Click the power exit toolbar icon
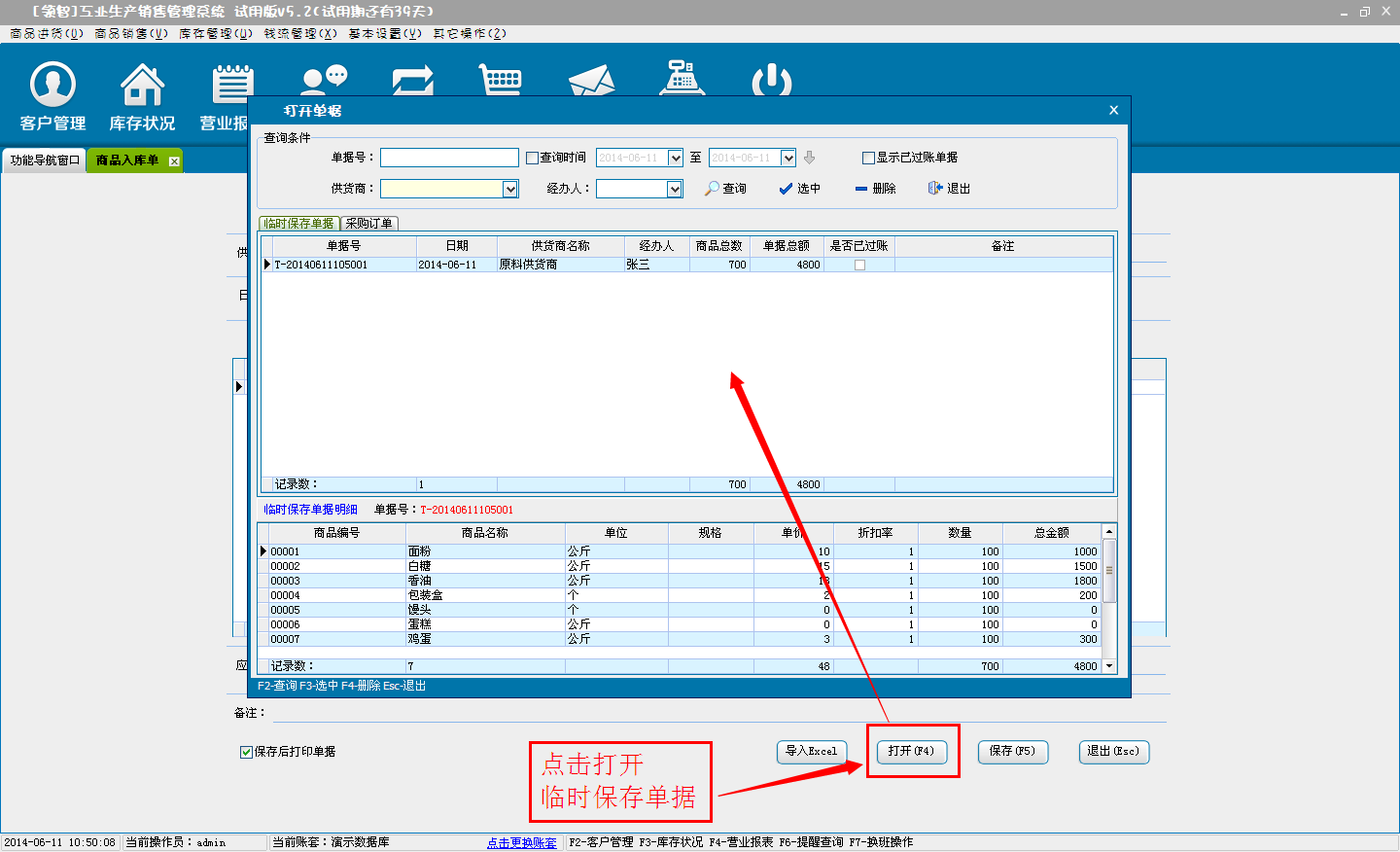 click(772, 80)
